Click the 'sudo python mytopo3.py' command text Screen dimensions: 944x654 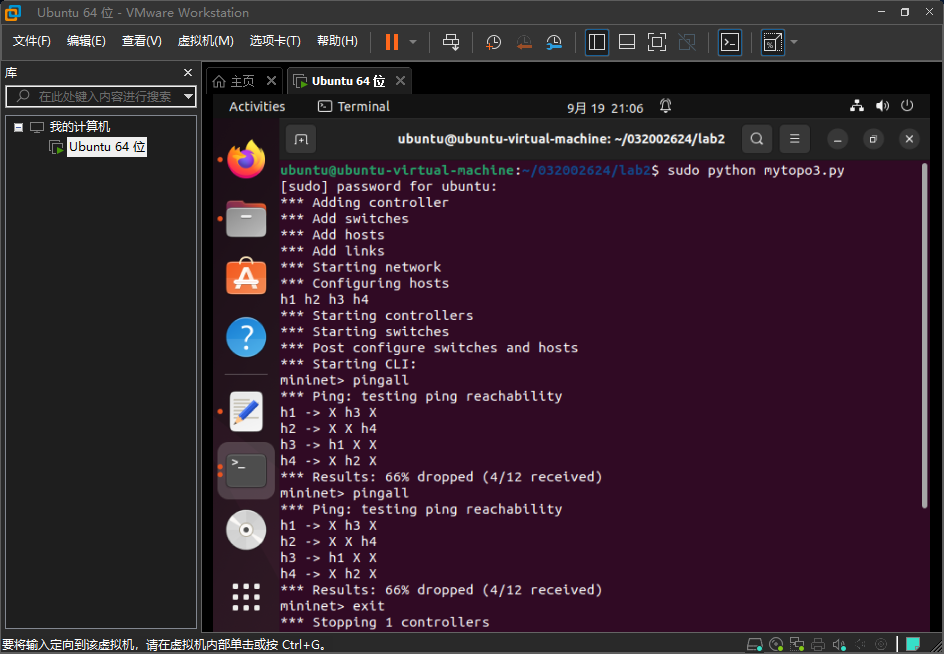[756, 170]
